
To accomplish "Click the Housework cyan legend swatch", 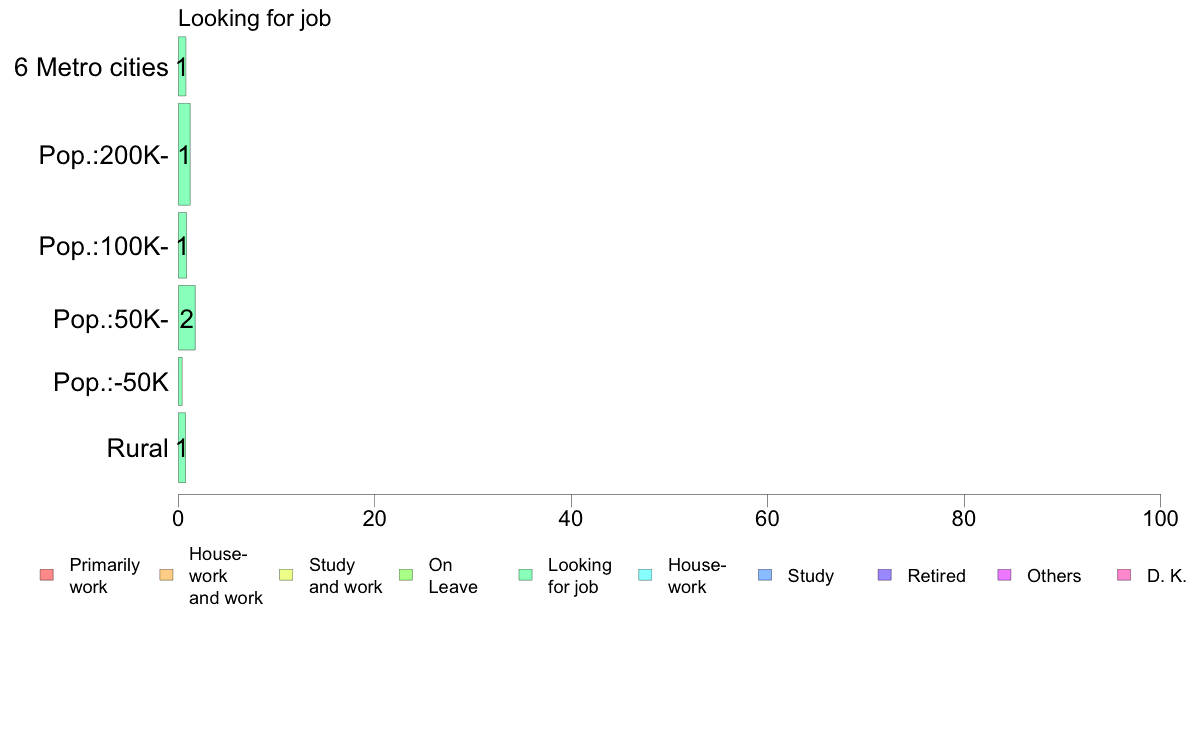I will pyautogui.click(x=646, y=575).
